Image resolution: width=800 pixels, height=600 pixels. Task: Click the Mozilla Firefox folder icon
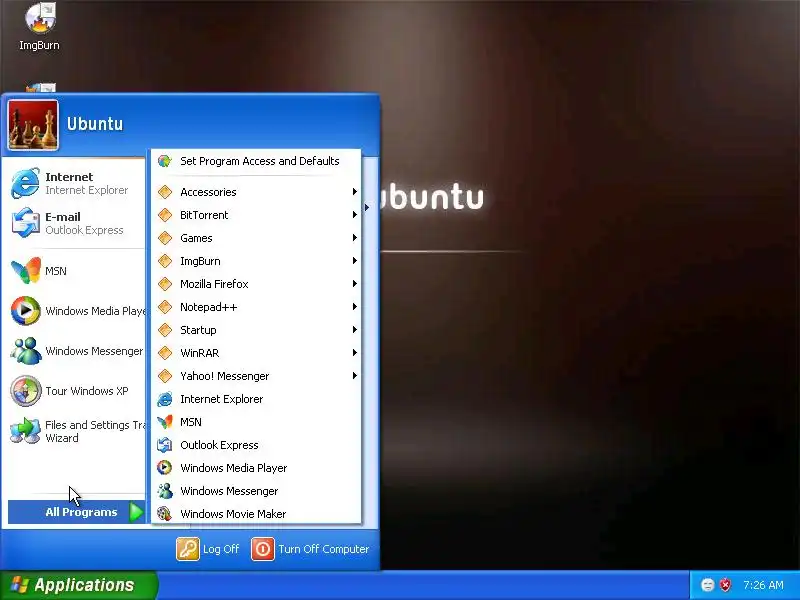point(165,284)
